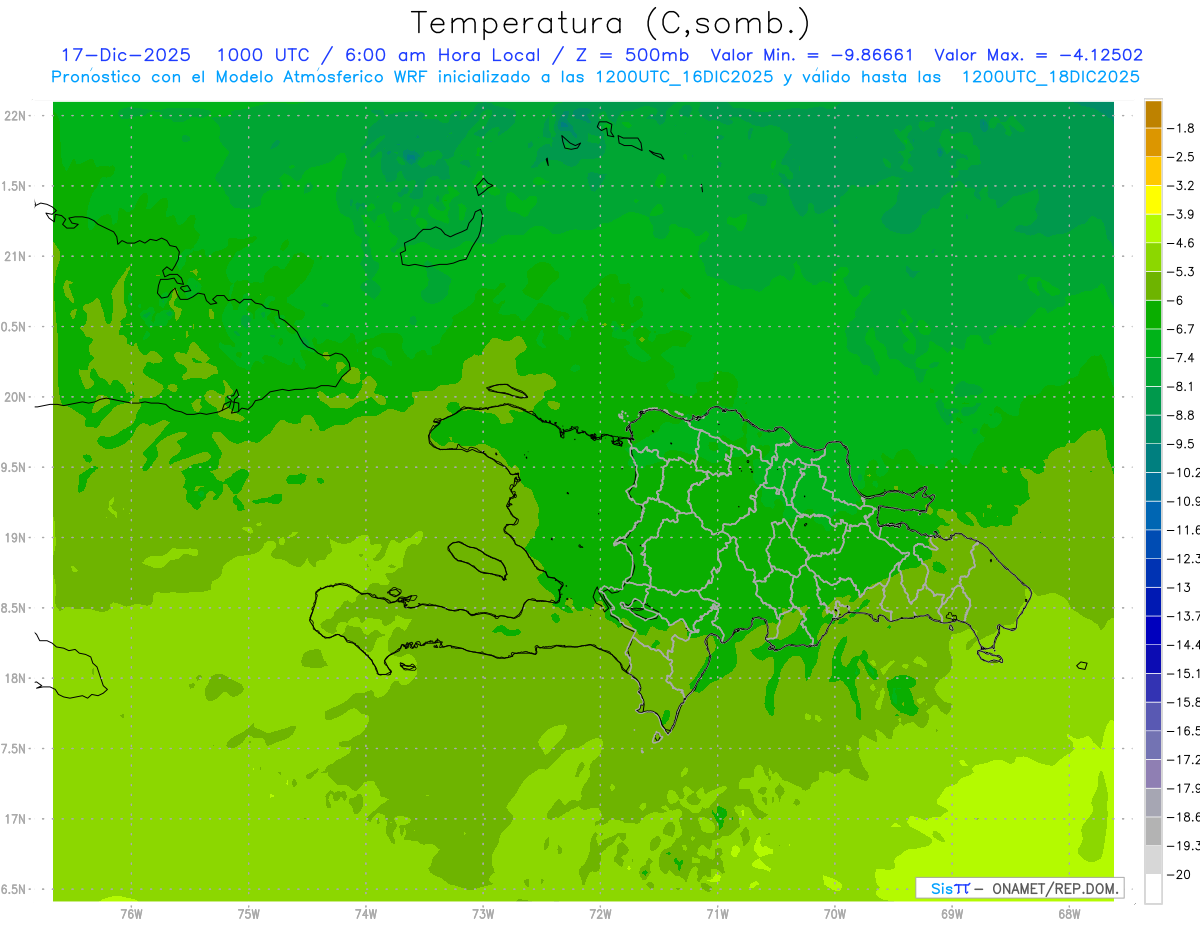The image size is (1200, 927).
Task: Click the '-9.5' color bar value
Action: (1180, 444)
